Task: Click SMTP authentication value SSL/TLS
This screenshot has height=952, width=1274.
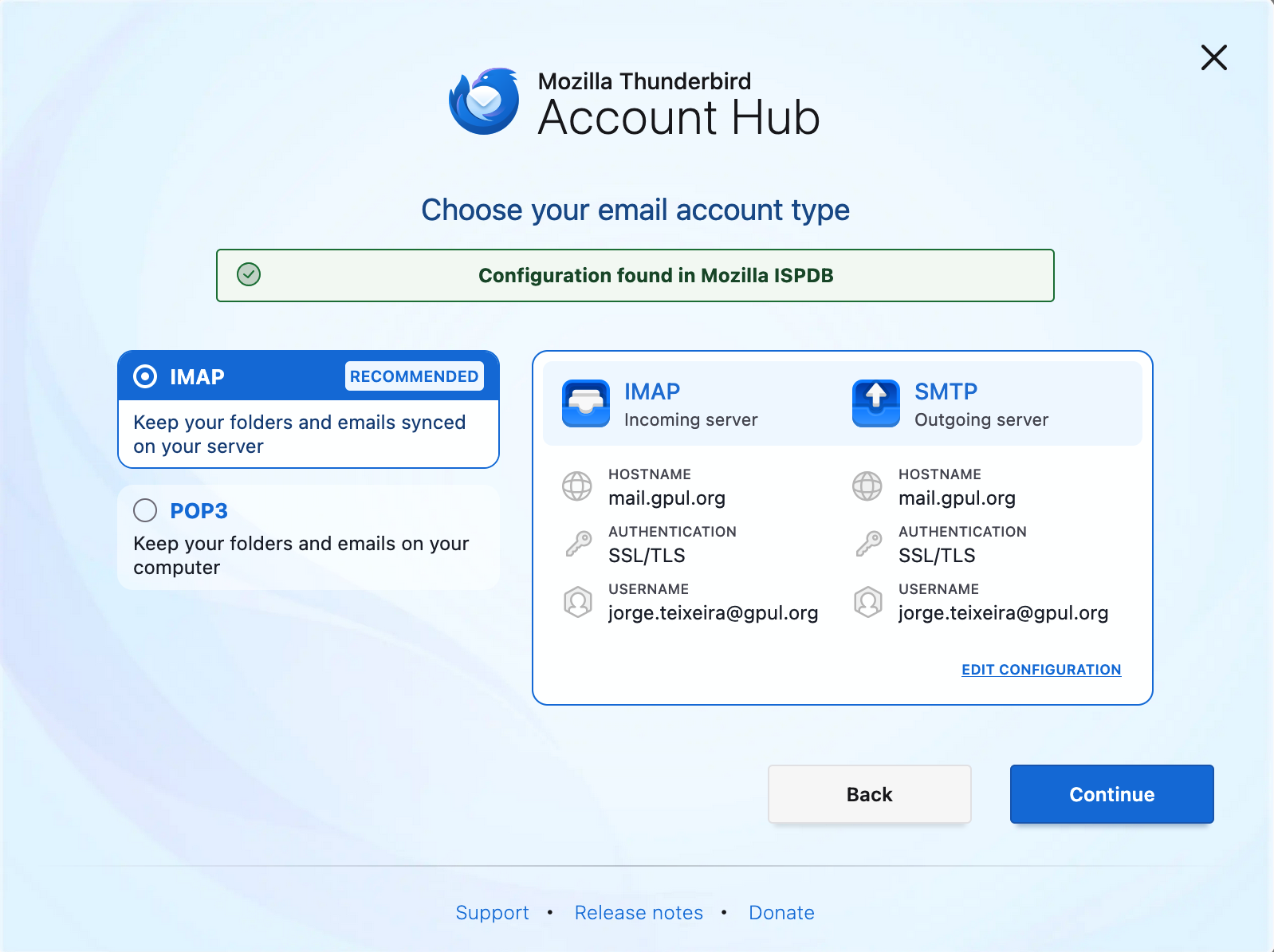Action: tap(937, 556)
